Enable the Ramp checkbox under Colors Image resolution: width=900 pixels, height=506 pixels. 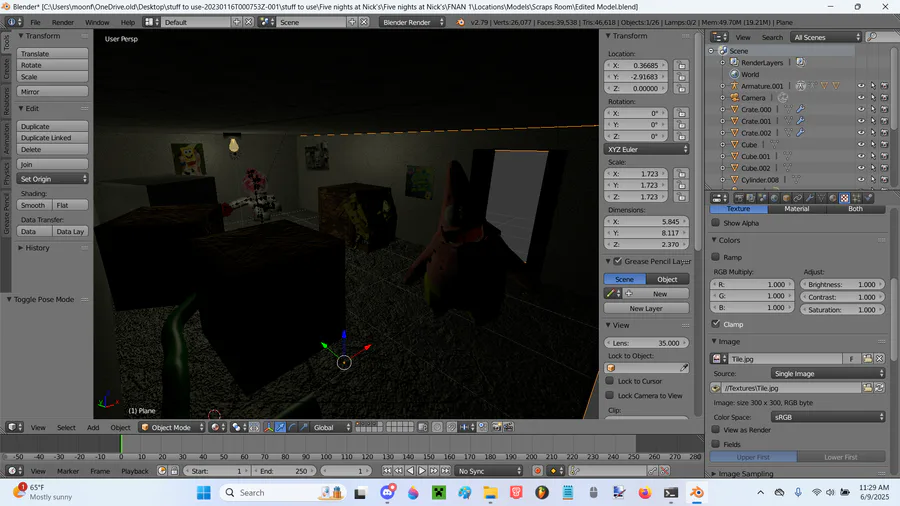[716, 257]
